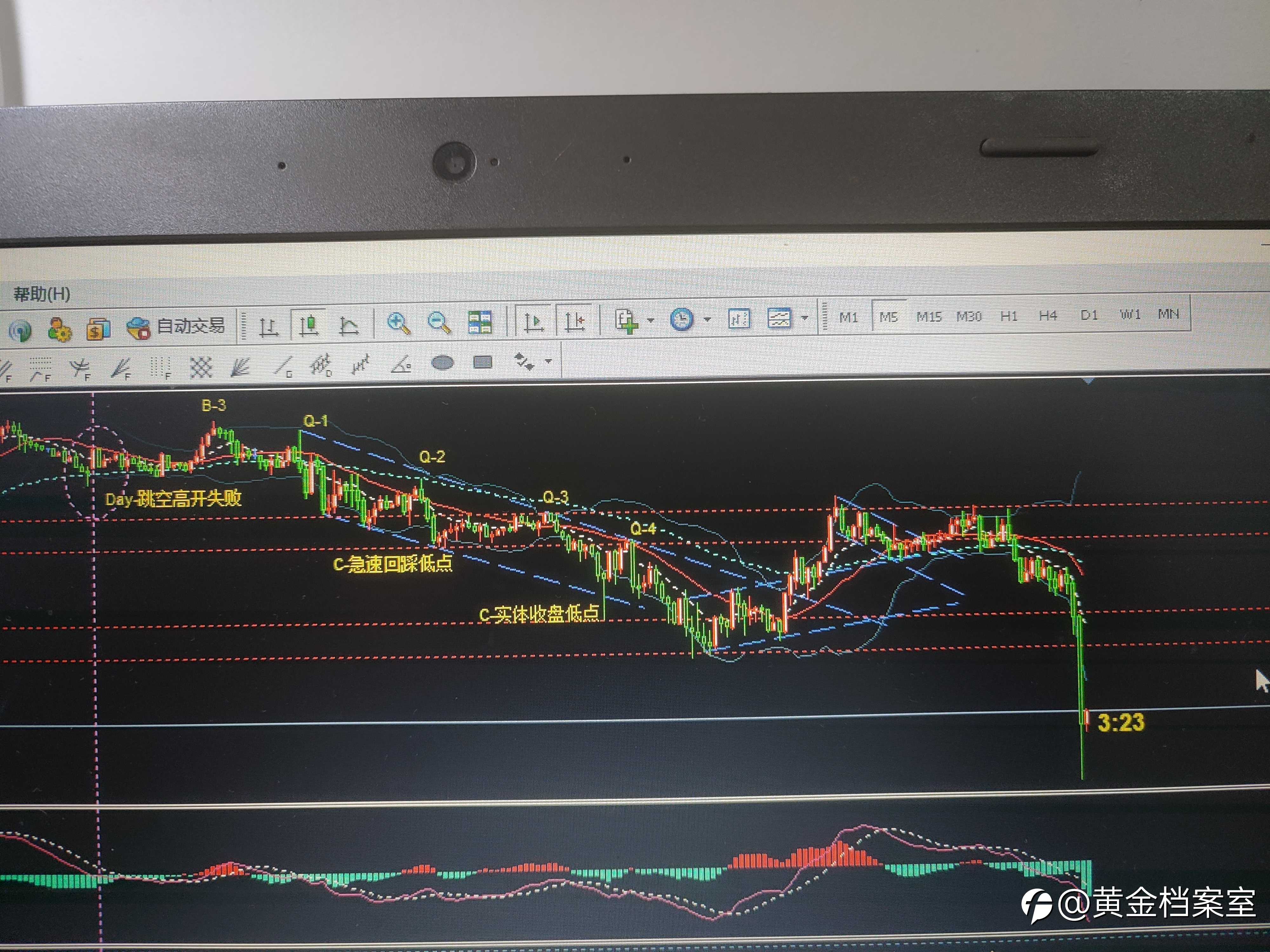Select the Rectangle drawing tool

click(x=482, y=362)
